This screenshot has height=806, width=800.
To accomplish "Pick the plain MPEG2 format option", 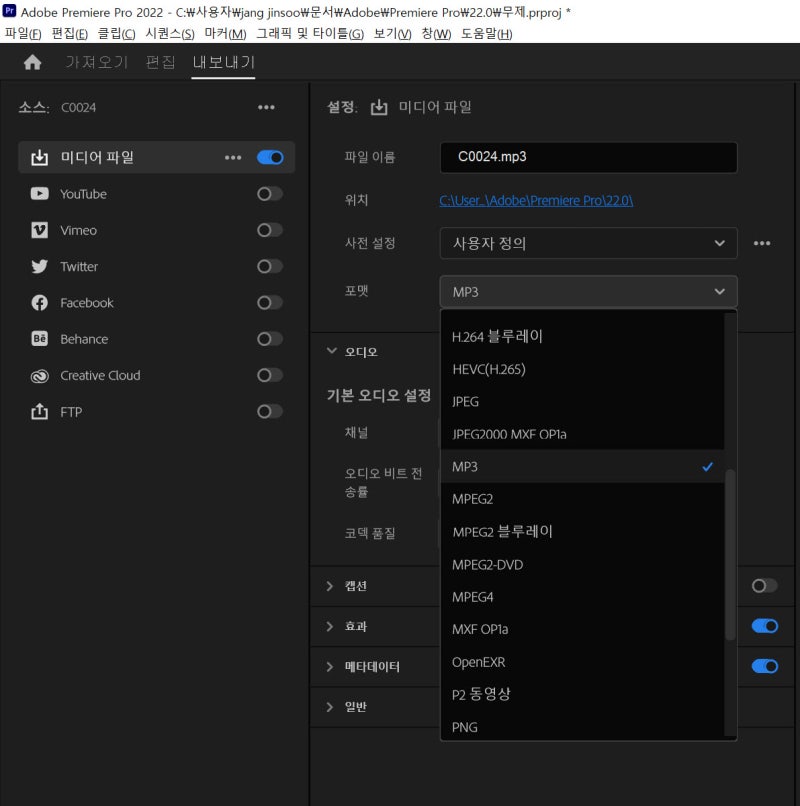I will pos(583,499).
